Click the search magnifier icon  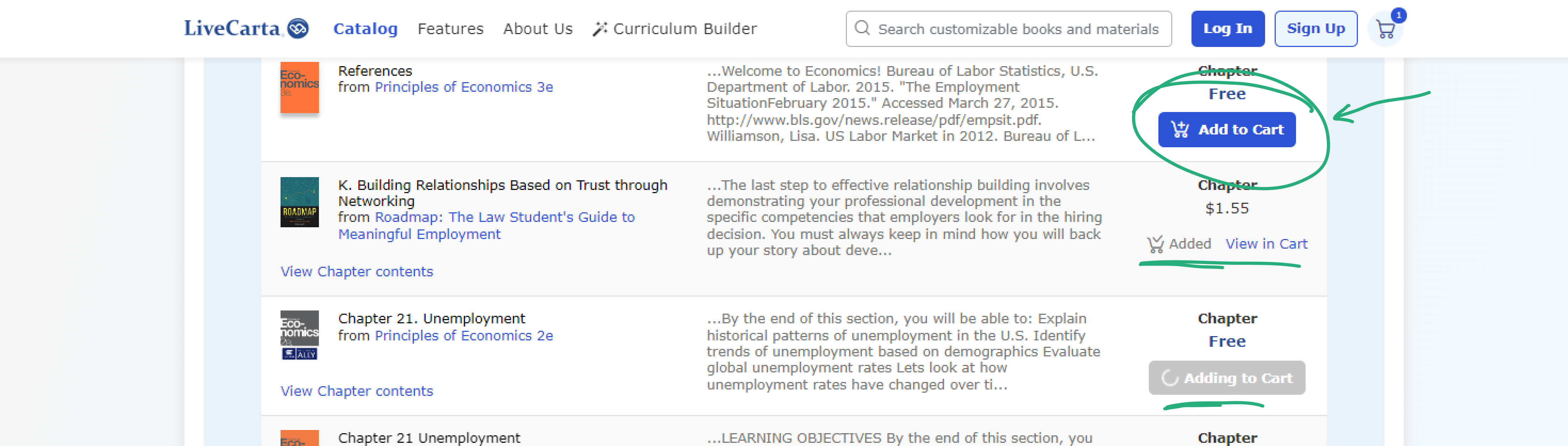862,28
